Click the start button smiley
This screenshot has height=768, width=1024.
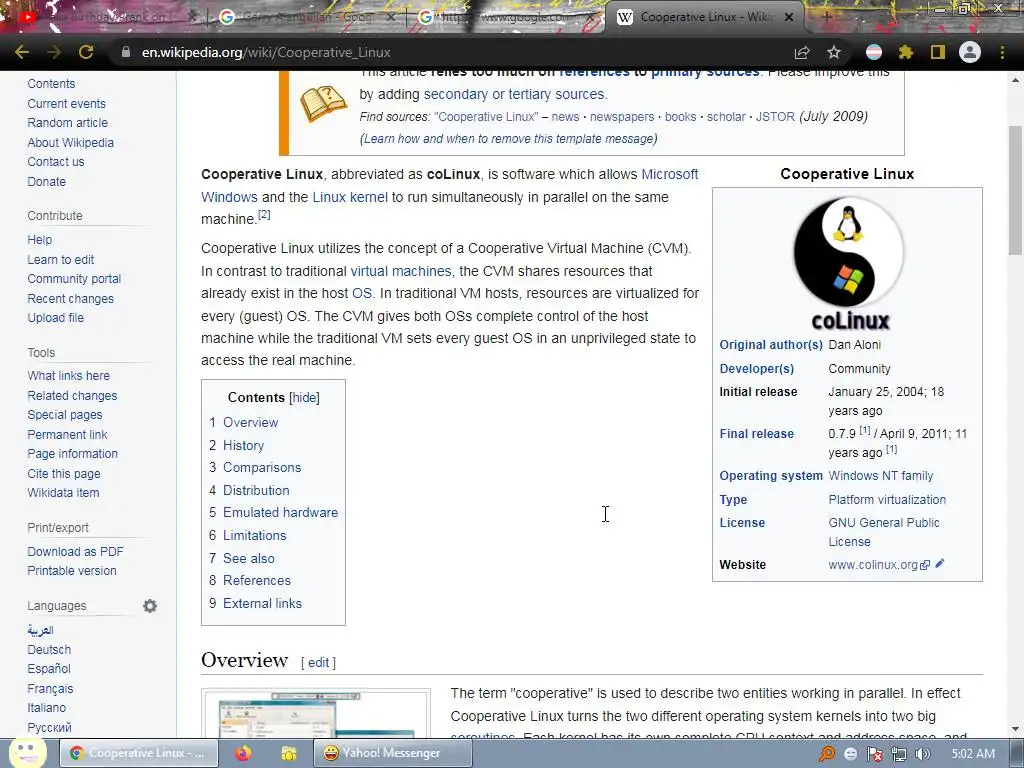(x=26, y=753)
